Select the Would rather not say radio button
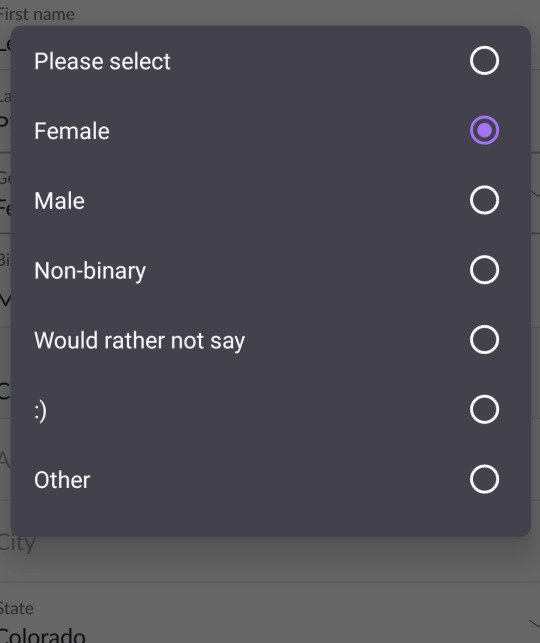 pyautogui.click(x=484, y=340)
